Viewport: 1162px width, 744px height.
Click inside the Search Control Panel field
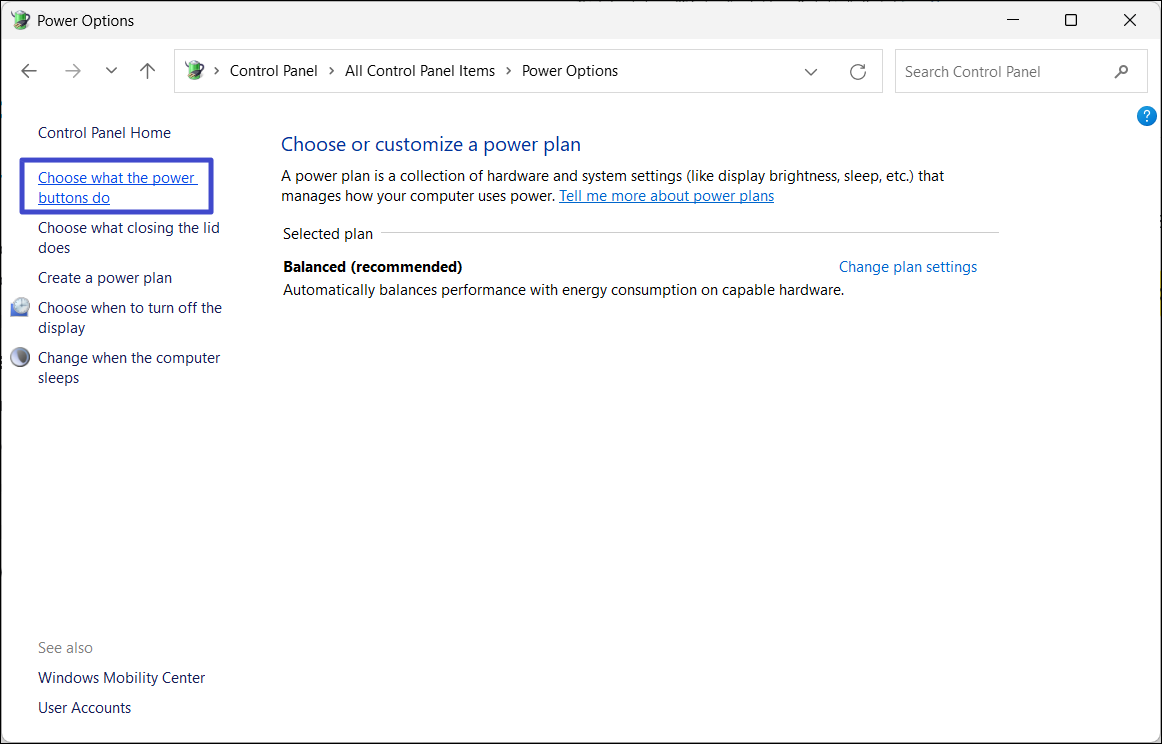pyautogui.click(x=1000, y=71)
